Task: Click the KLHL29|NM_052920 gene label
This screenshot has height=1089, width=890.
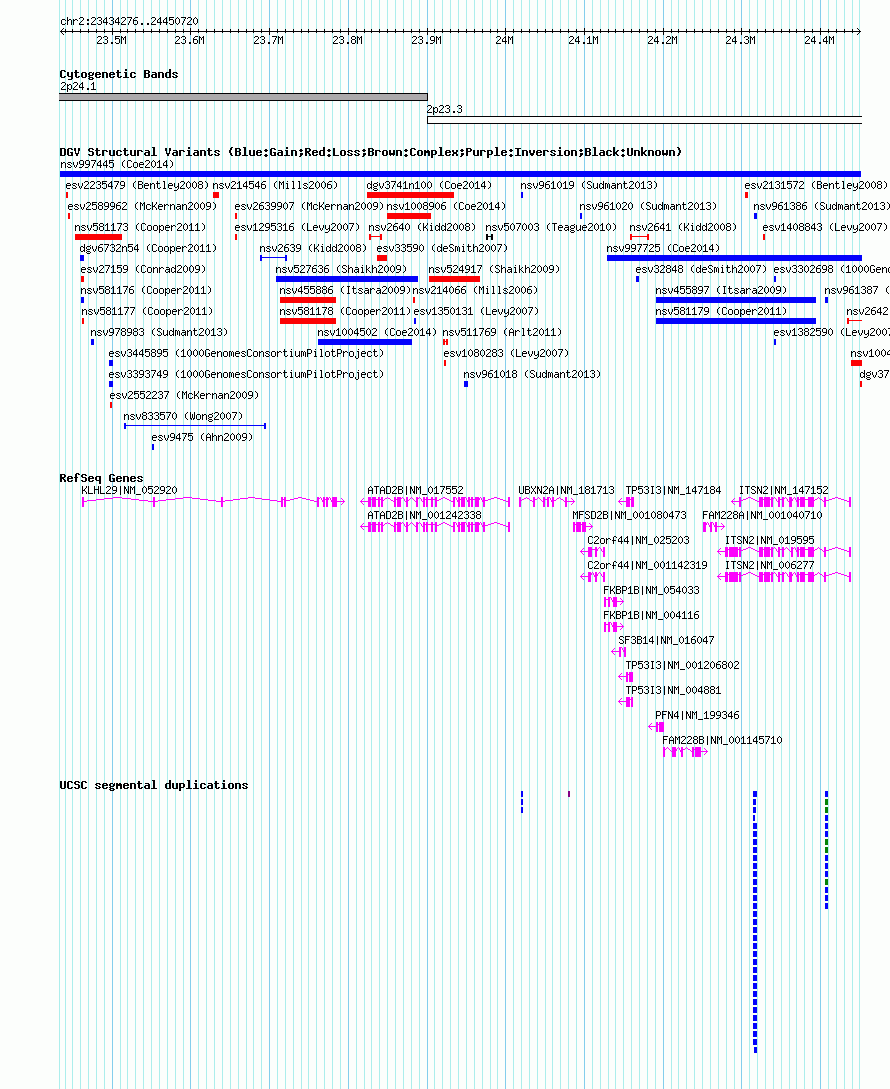Action: coord(129,490)
